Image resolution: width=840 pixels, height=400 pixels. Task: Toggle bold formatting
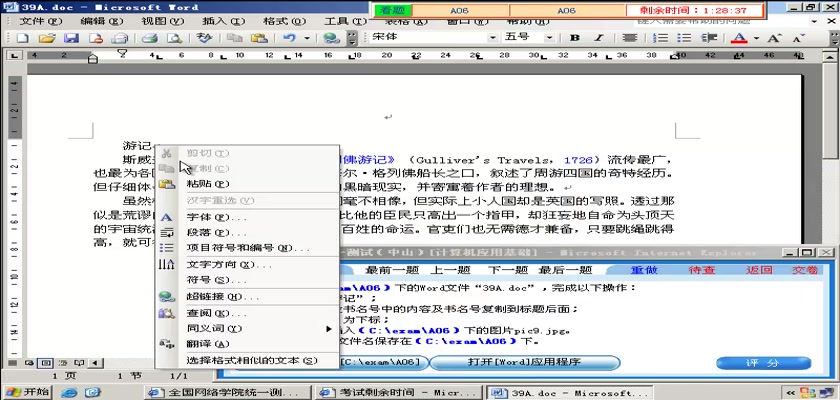575,38
